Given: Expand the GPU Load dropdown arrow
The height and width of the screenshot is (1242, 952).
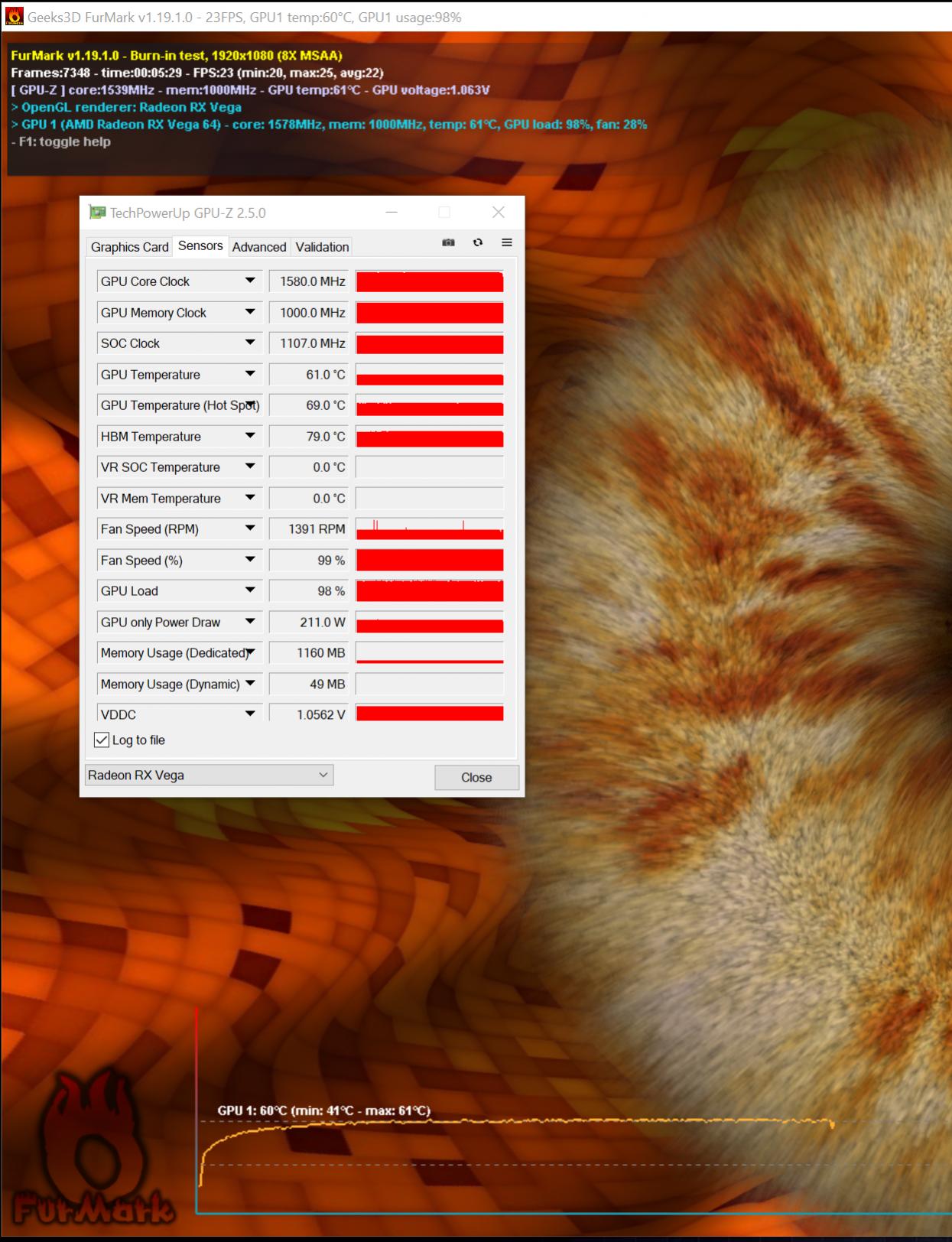Looking at the screenshot, I should pos(250,590).
